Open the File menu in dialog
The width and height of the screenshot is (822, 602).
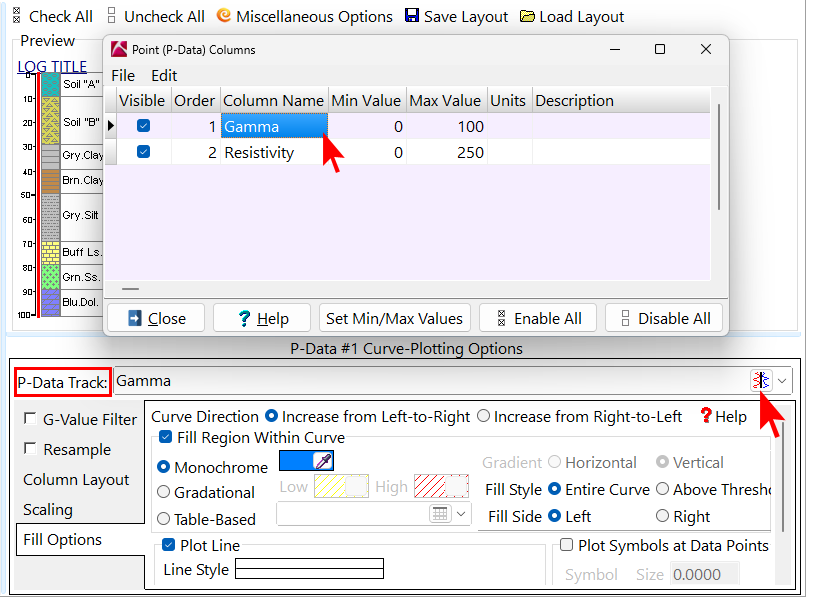[123, 75]
